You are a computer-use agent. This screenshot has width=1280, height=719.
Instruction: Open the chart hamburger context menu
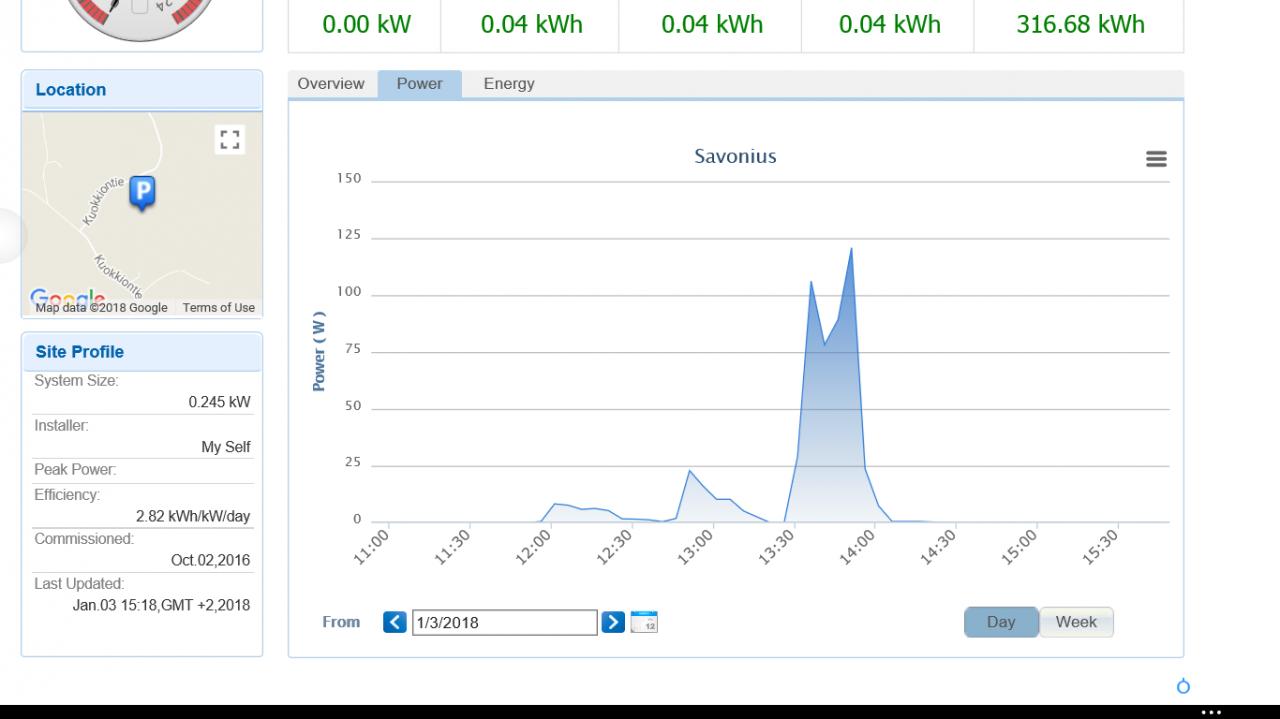pos(1156,159)
